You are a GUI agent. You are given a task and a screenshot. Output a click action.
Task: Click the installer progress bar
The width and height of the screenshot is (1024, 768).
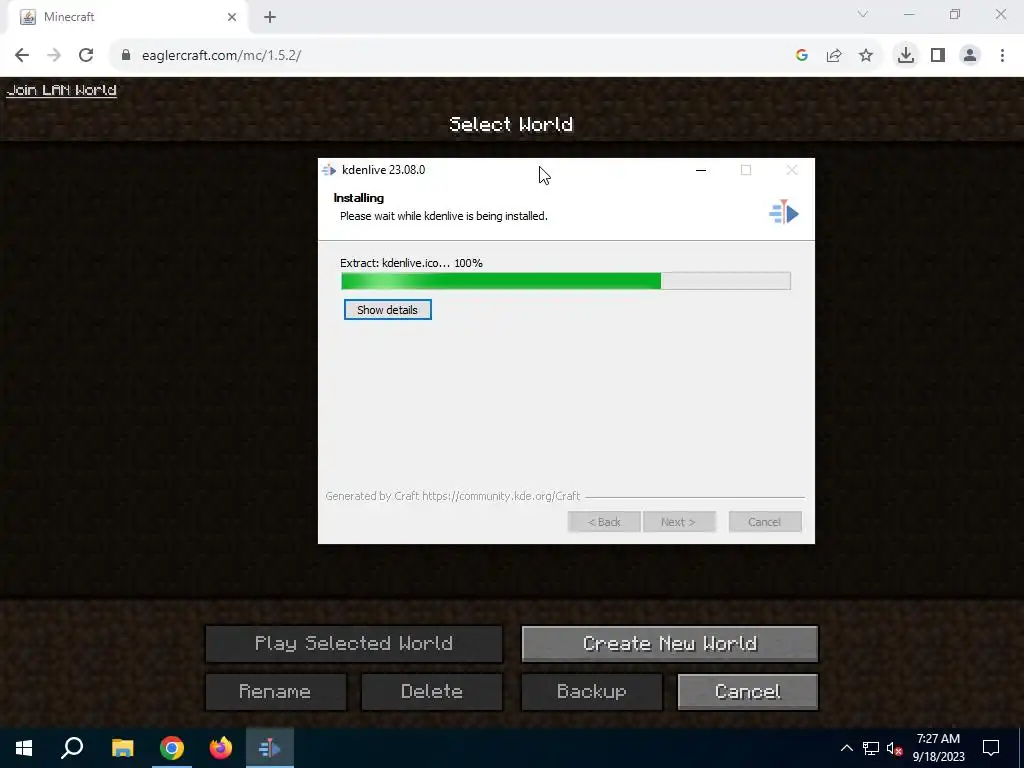(566, 281)
